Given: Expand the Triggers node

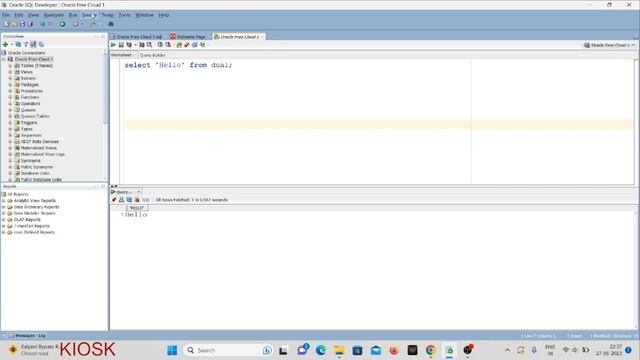Looking at the screenshot, I should 10,122.
